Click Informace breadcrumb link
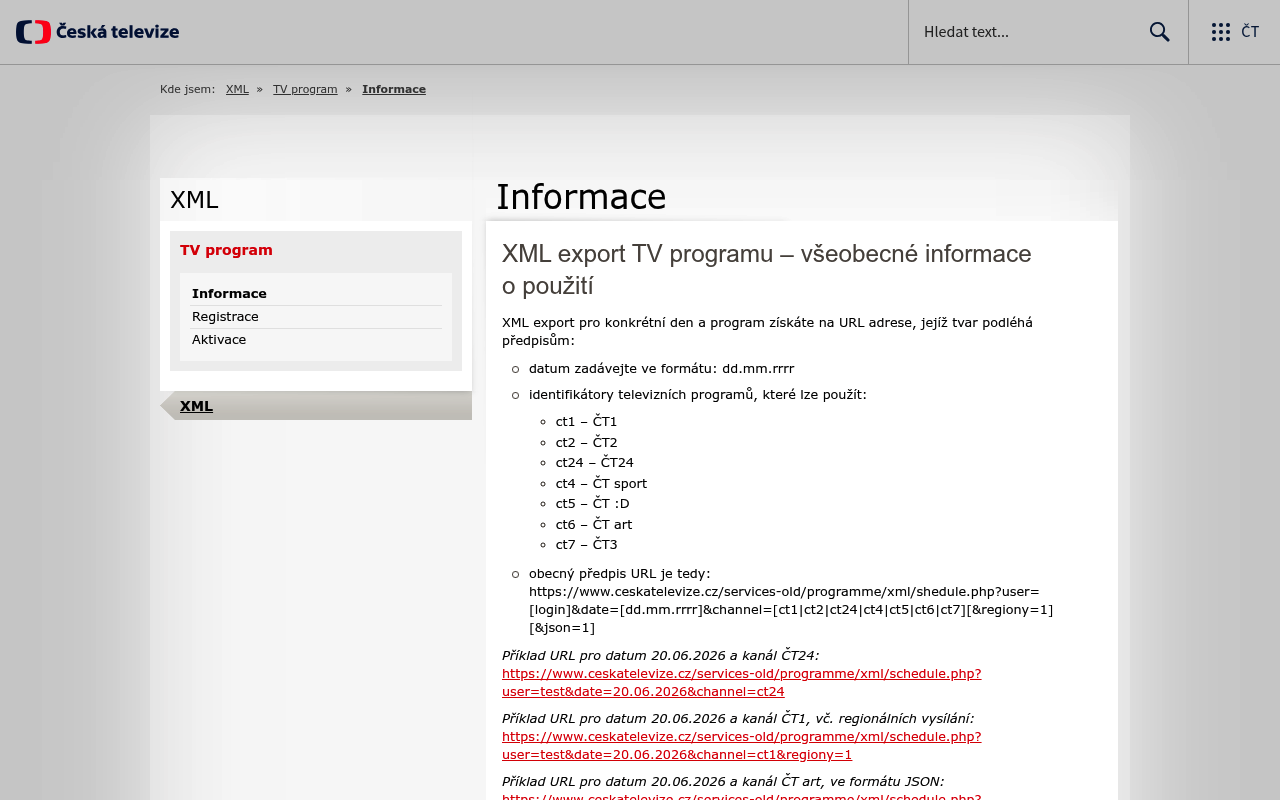 (394, 89)
